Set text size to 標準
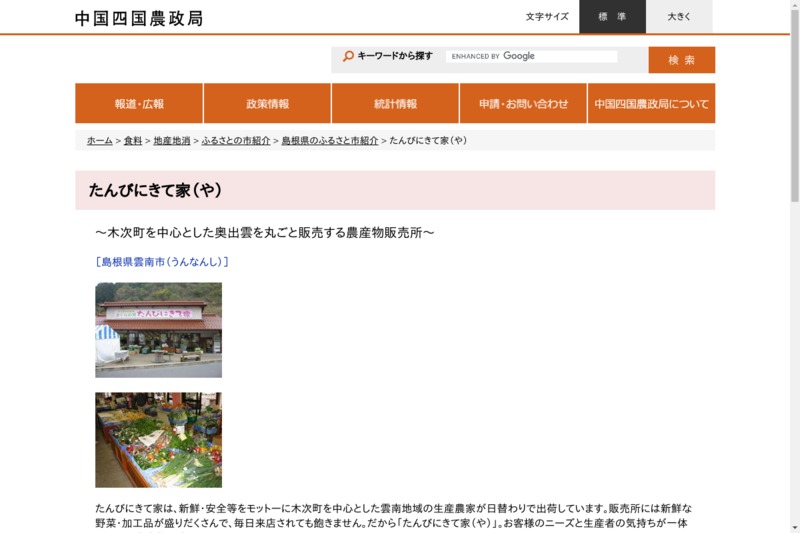 612,17
